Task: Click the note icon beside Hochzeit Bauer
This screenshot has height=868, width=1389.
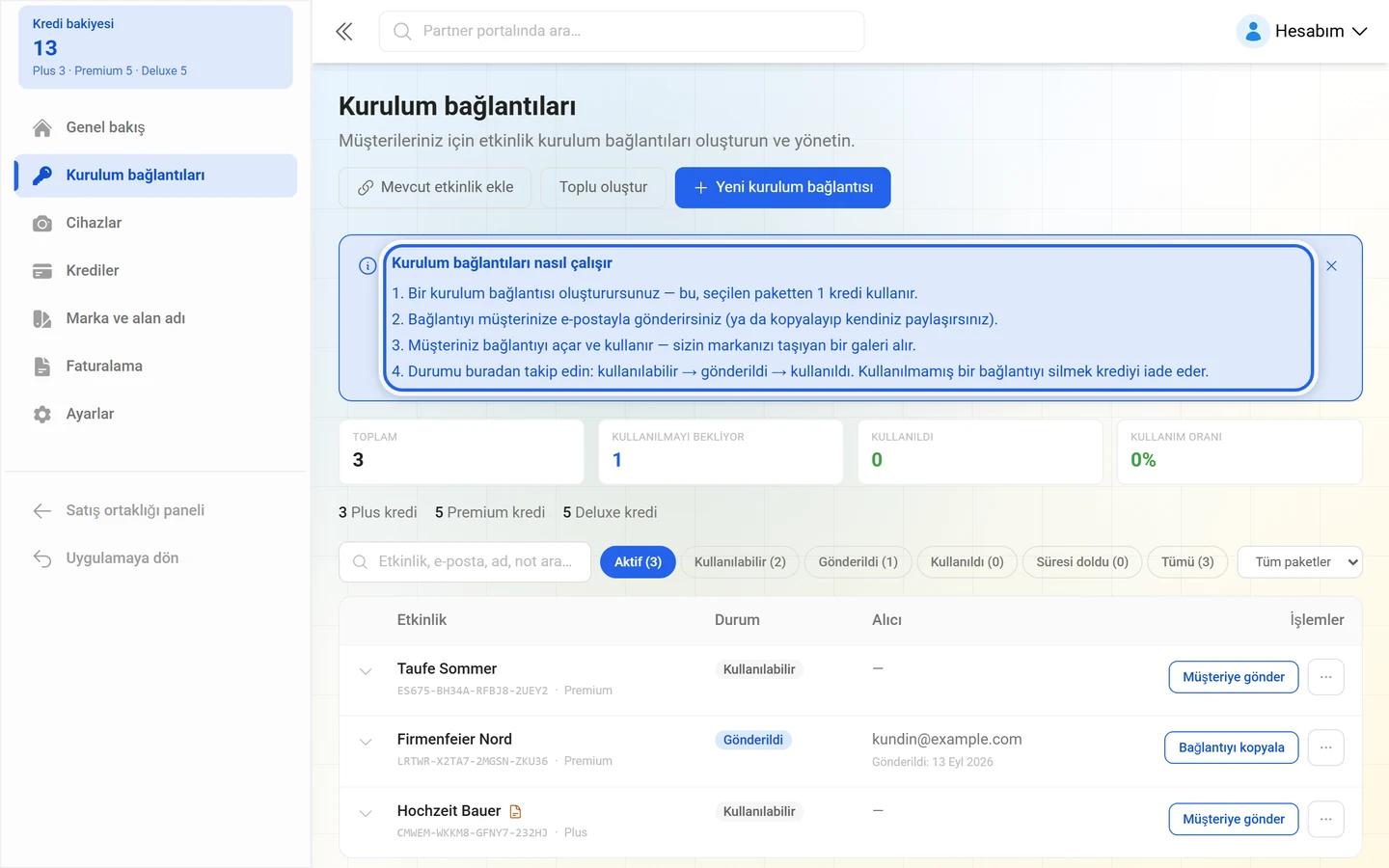Action: pyautogui.click(x=515, y=812)
